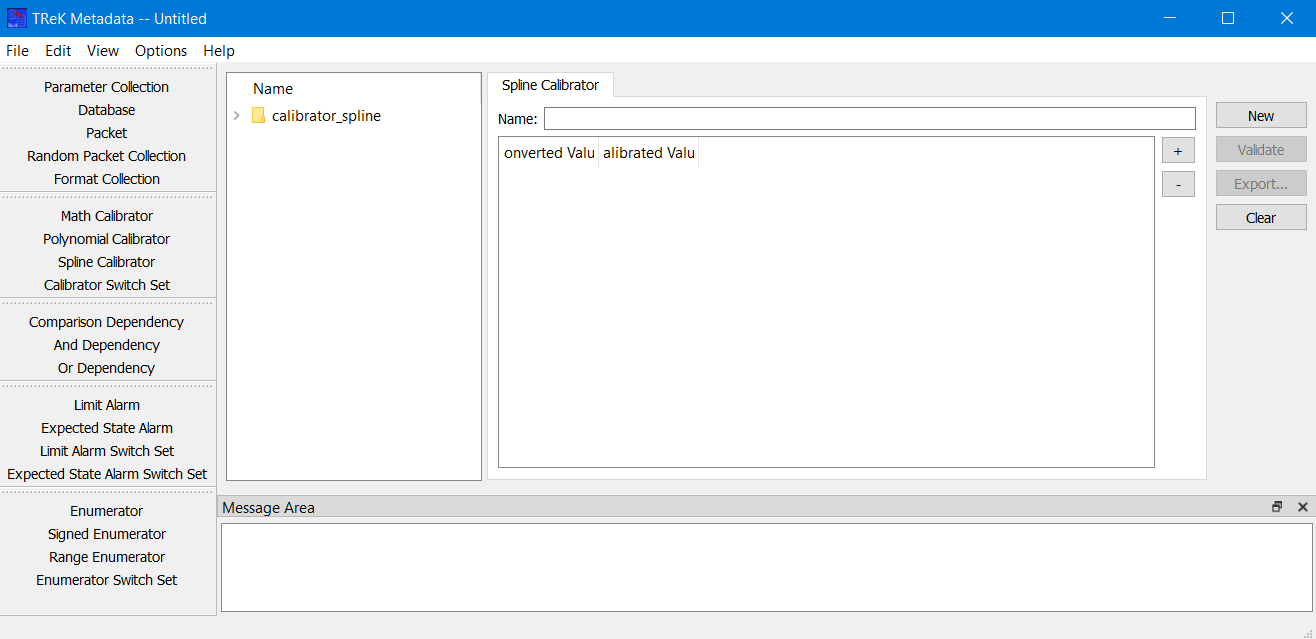This screenshot has width=1316, height=639.
Task: Open the File menu
Action: click(x=17, y=51)
